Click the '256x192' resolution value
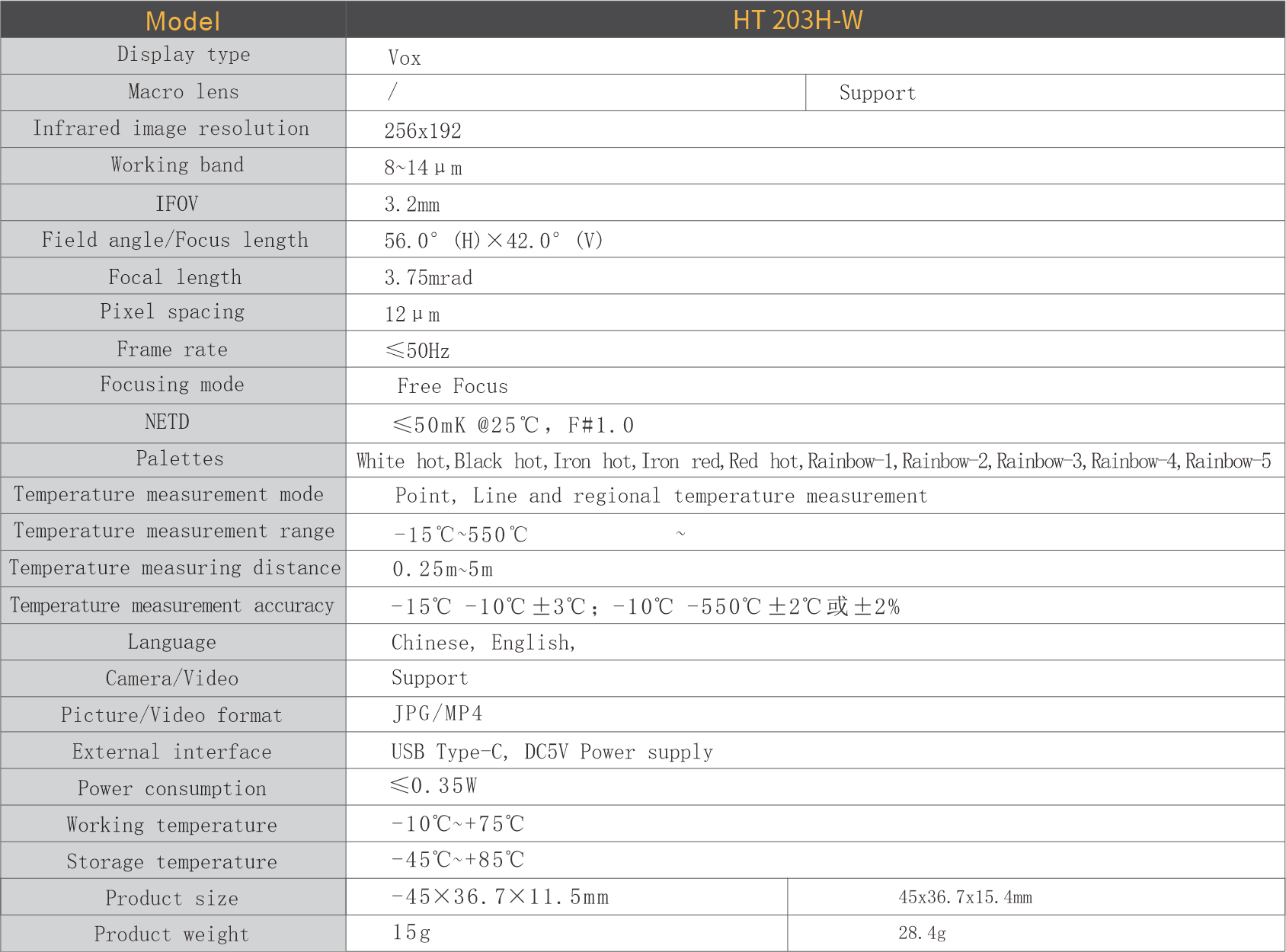 (x=423, y=131)
